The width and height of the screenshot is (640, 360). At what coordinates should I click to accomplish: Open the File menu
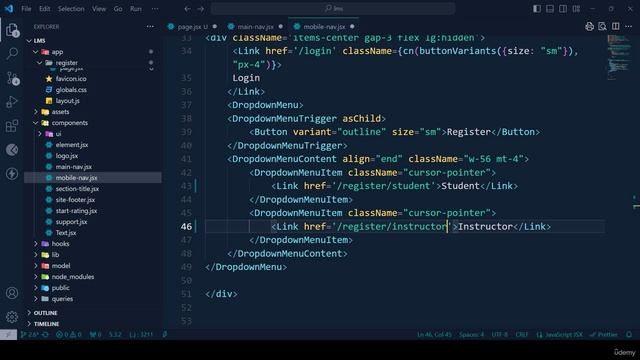tap(26, 9)
